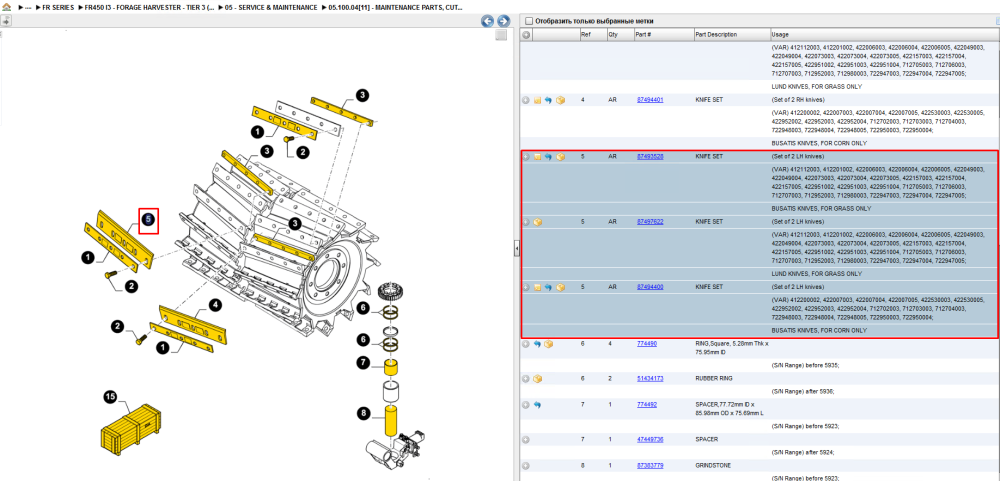Click the 'RUBBER RING' description
This screenshot has height=481, width=1000.
(x=714, y=378)
